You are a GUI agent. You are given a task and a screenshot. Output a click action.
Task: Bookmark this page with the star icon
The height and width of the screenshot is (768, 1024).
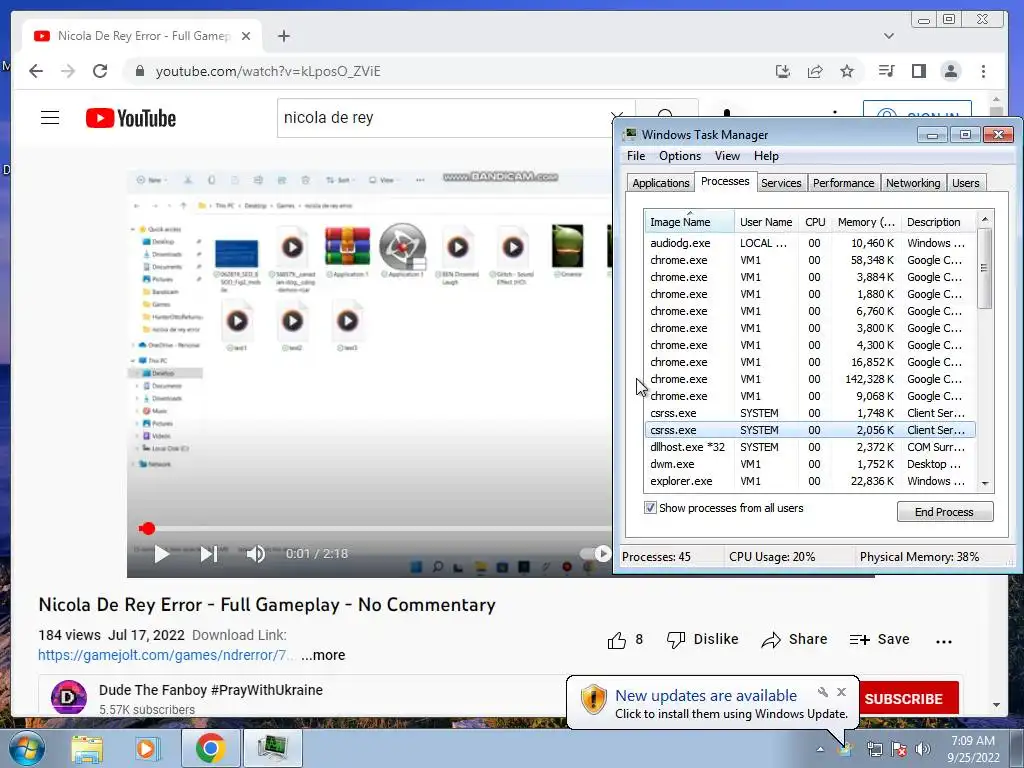tap(847, 71)
